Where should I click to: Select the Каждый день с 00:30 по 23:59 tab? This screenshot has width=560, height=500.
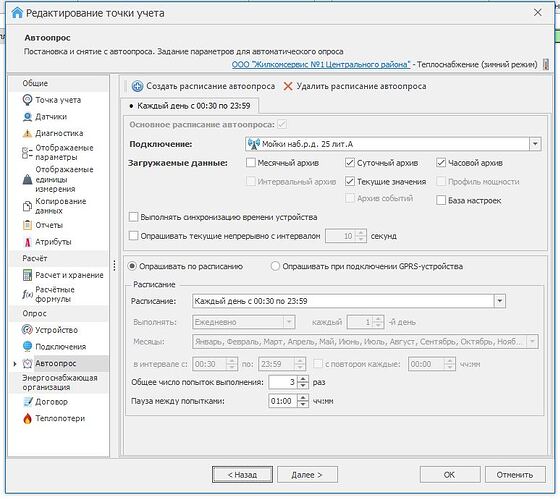(189, 106)
